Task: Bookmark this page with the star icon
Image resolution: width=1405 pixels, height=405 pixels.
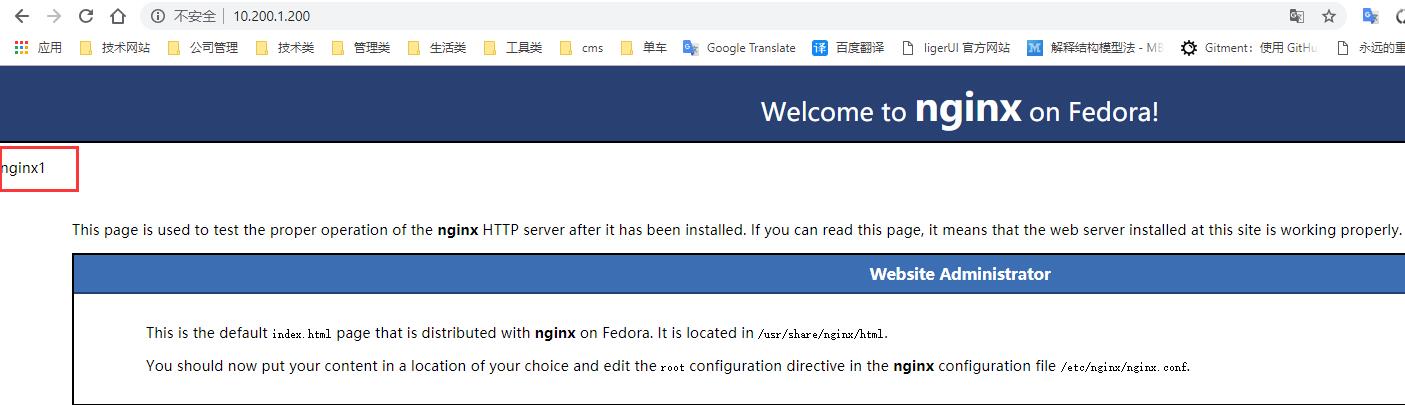Action: point(1329,16)
